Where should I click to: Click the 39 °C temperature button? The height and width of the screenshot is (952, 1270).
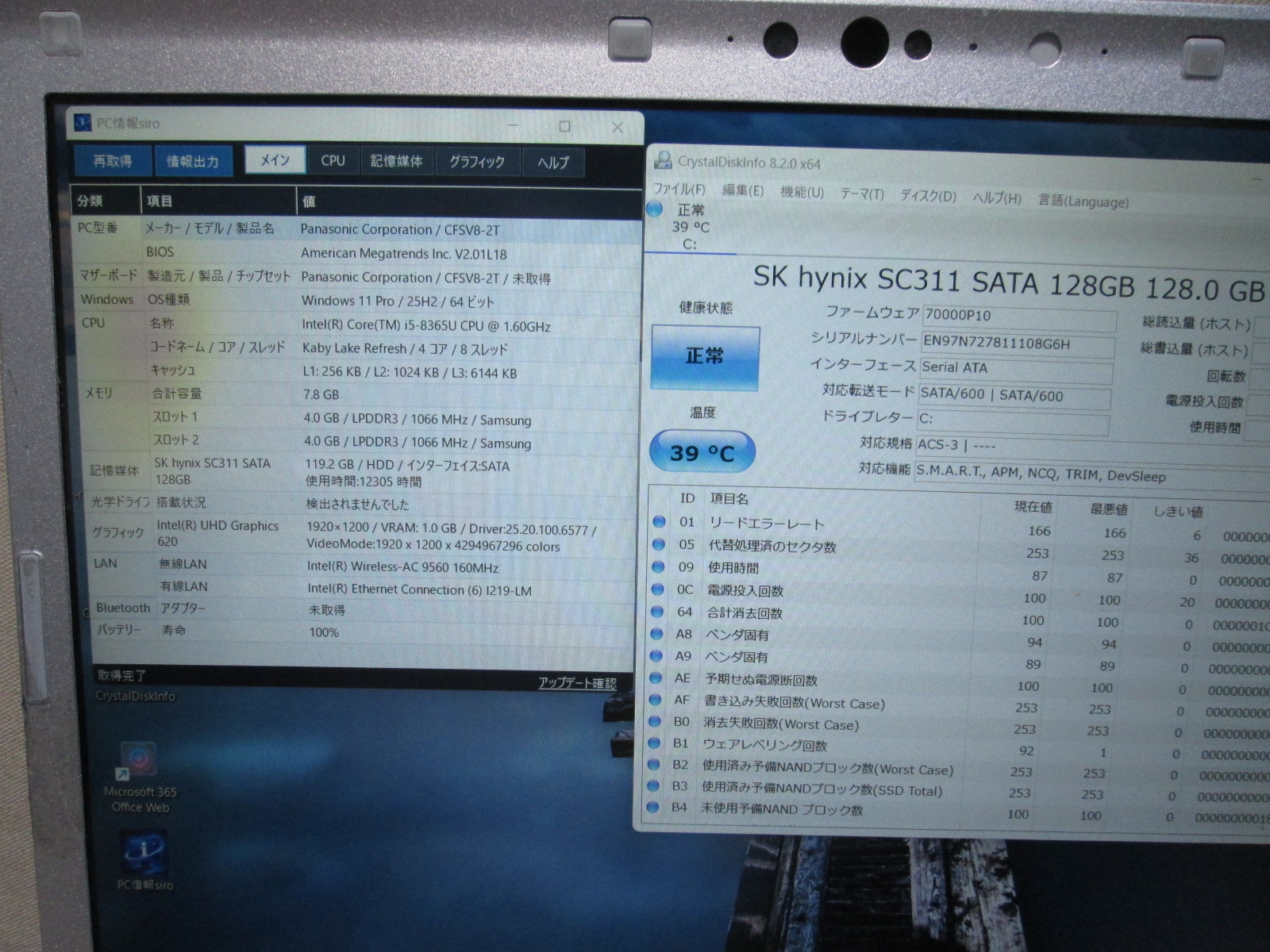[x=702, y=452]
